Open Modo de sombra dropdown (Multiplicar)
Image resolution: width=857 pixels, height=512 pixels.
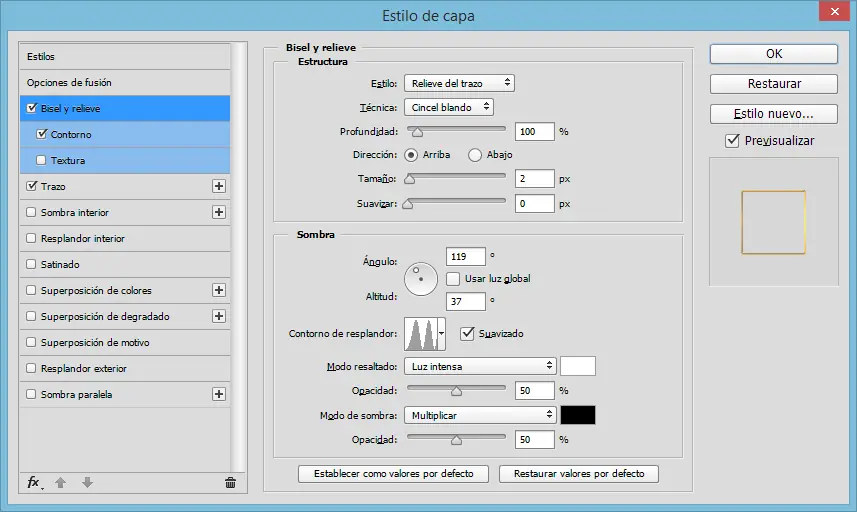480,415
